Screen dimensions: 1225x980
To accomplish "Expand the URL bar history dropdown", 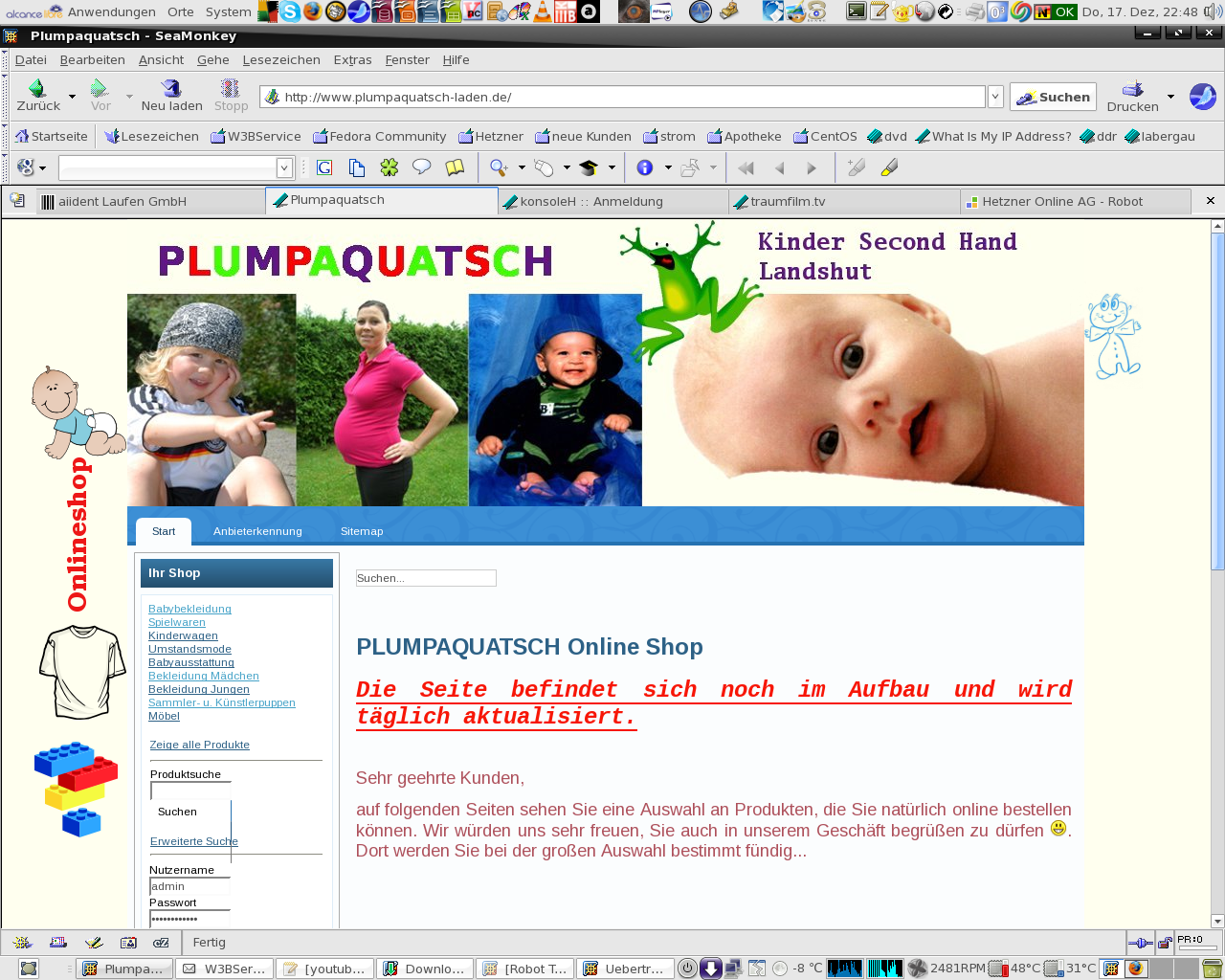I will [995, 97].
